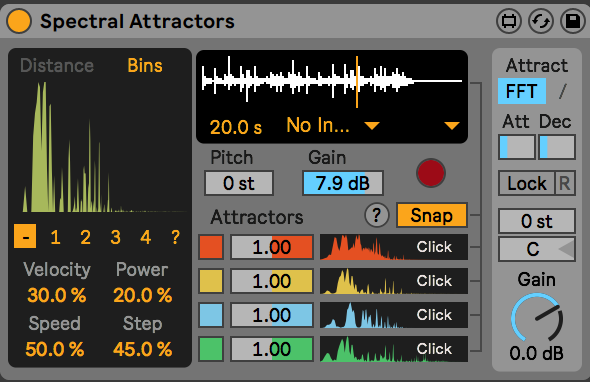590x382 pixels.
Task: Click the minus preset slot button
Action: [25, 236]
